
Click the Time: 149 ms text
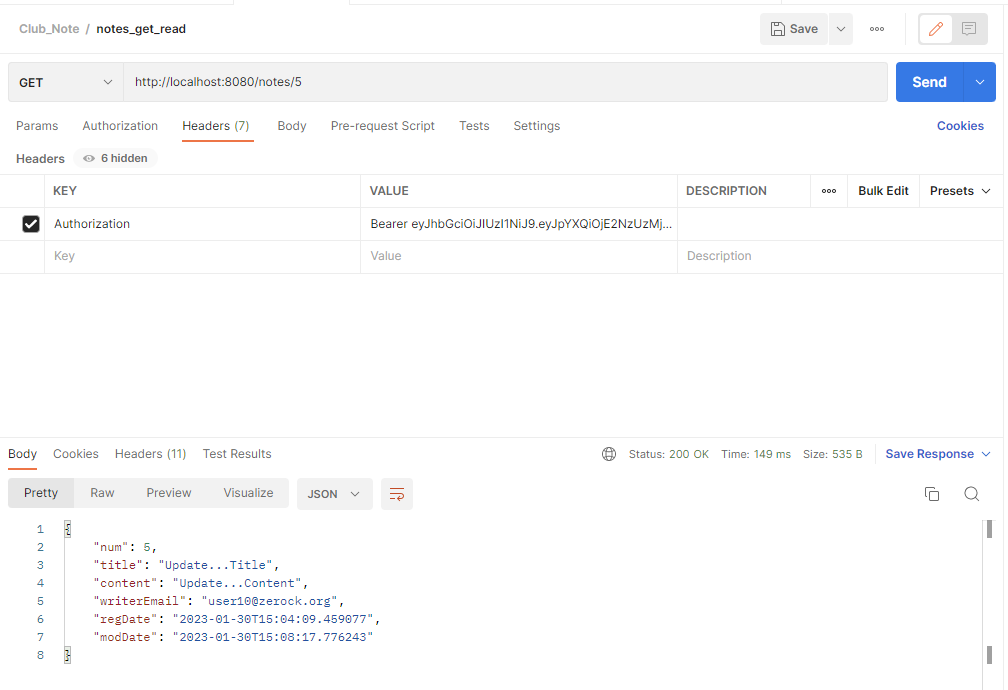pos(756,454)
